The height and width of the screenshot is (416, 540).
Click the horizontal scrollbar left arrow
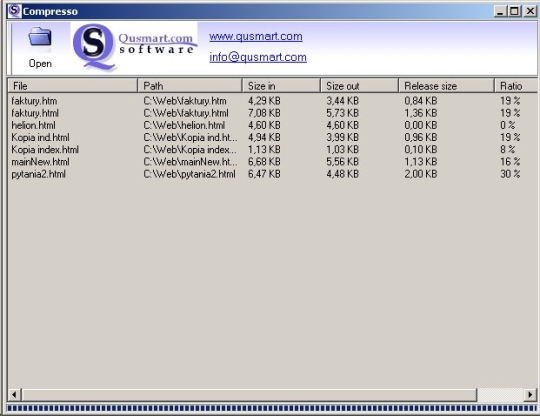tap(14, 395)
